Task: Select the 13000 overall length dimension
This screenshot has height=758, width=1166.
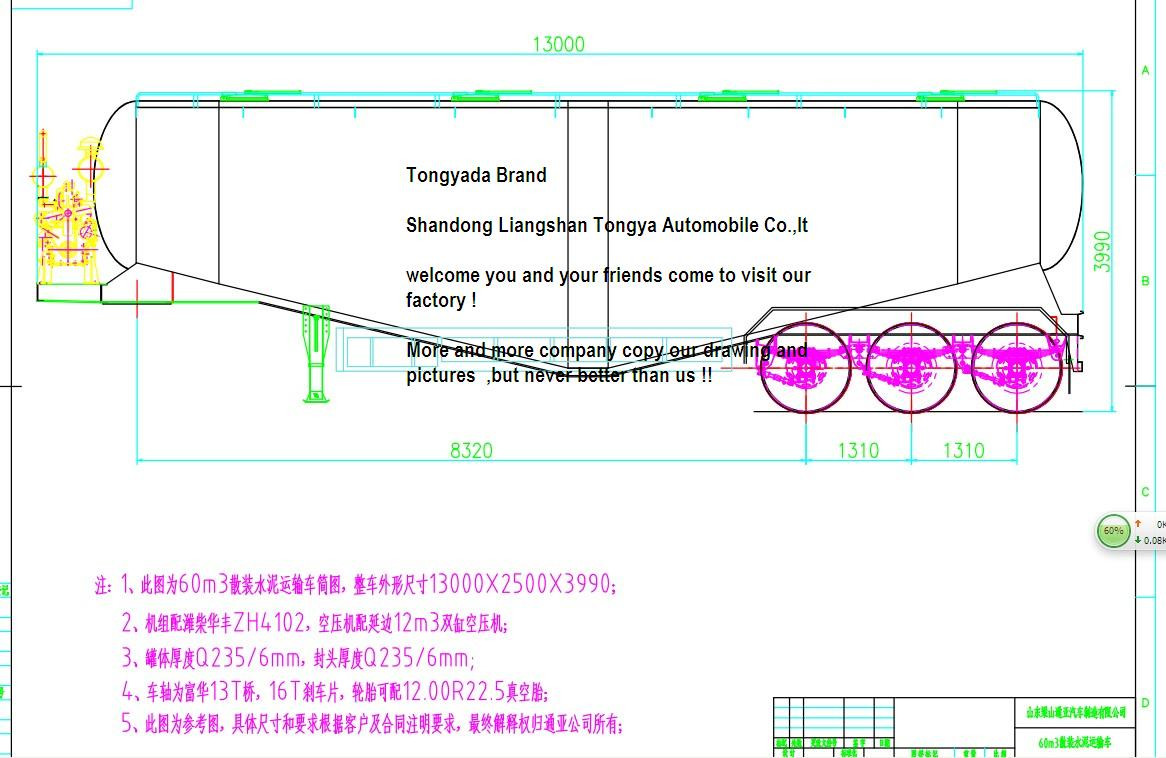Action: point(558,44)
